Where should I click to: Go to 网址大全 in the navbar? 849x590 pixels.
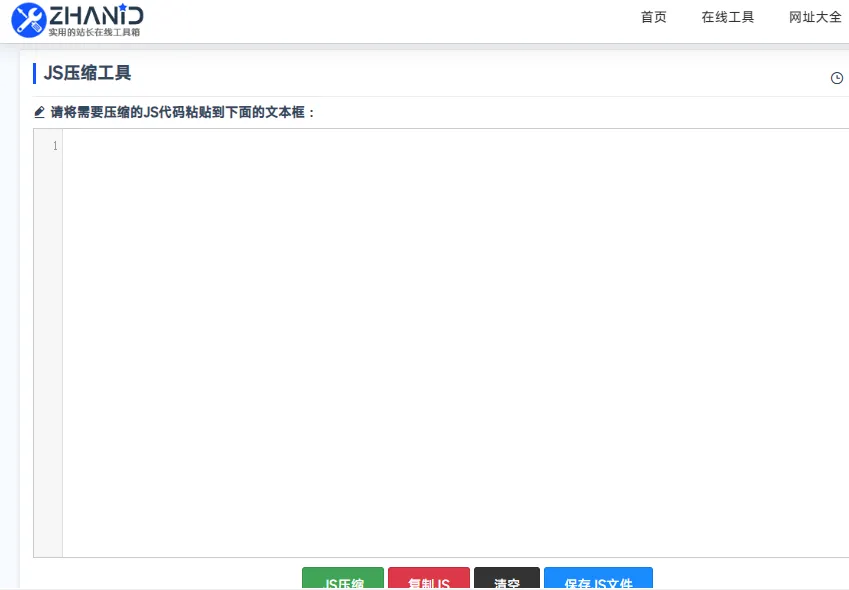[815, 17]
